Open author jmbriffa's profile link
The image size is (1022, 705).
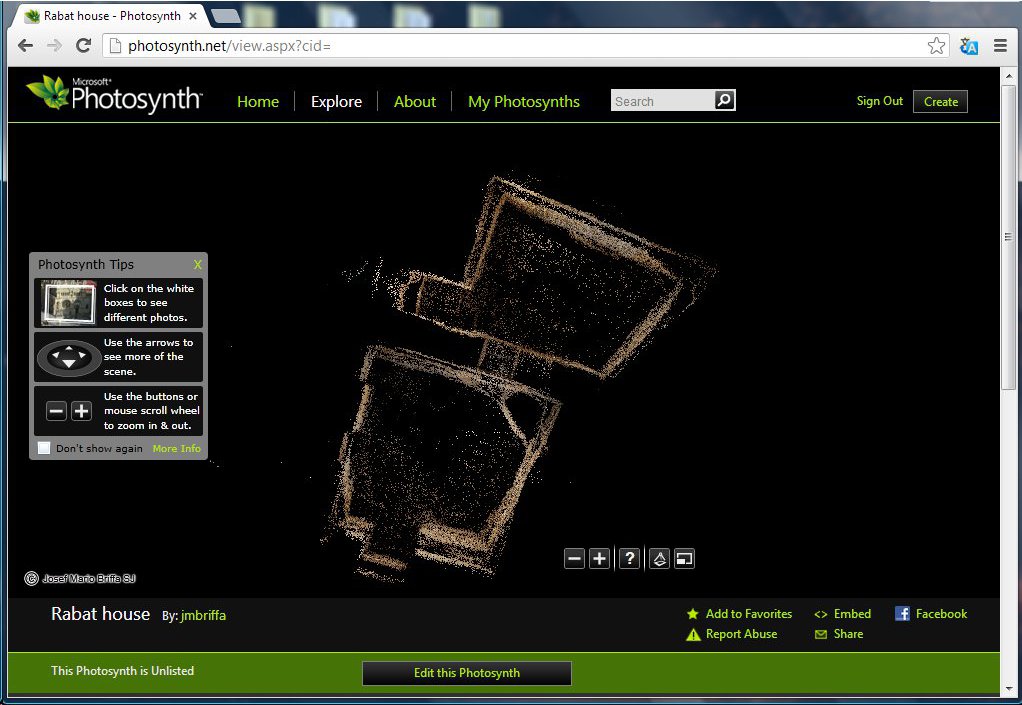[x=203, y=616]
